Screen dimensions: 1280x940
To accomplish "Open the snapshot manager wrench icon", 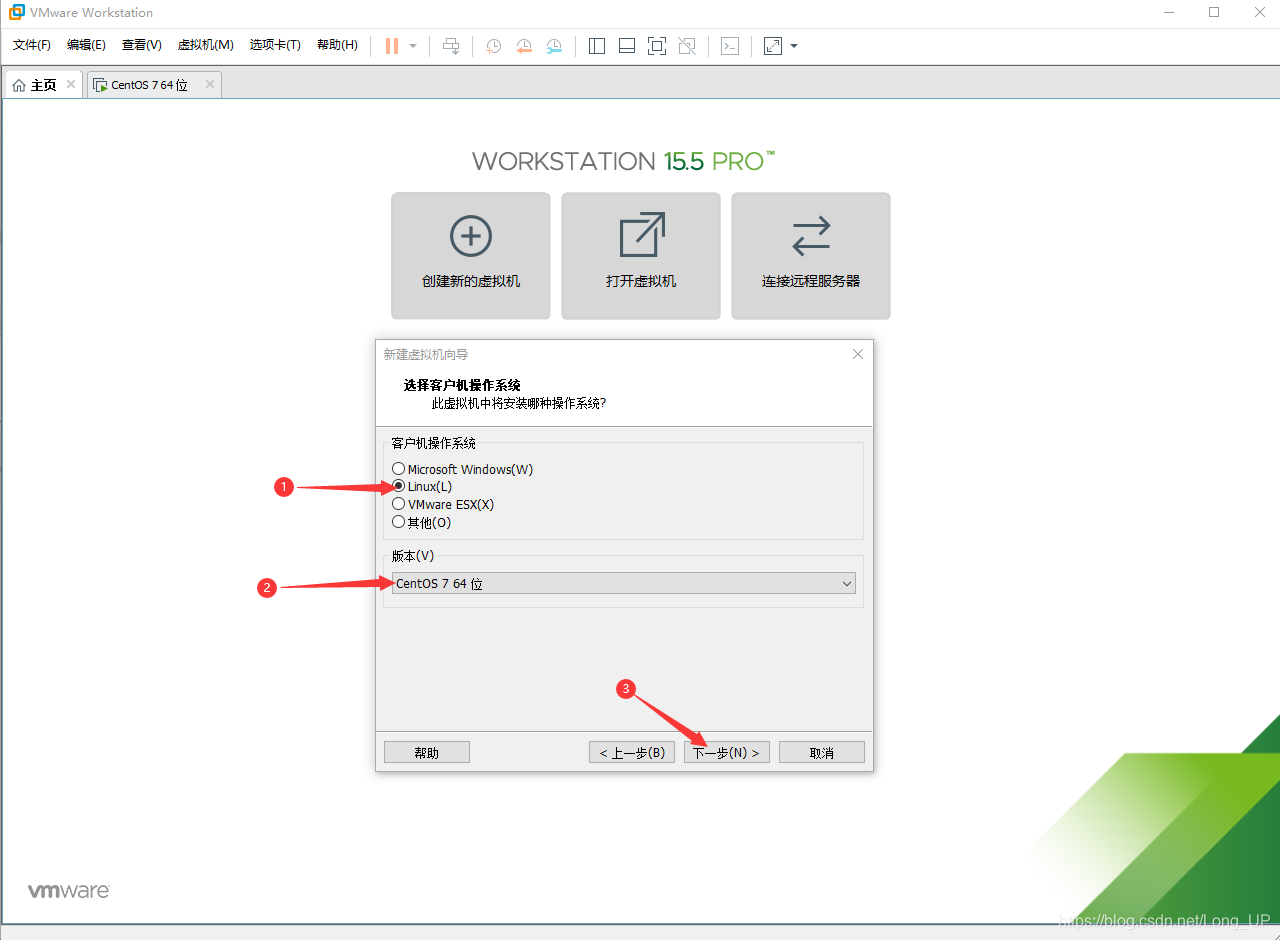I will coord(554,46).
